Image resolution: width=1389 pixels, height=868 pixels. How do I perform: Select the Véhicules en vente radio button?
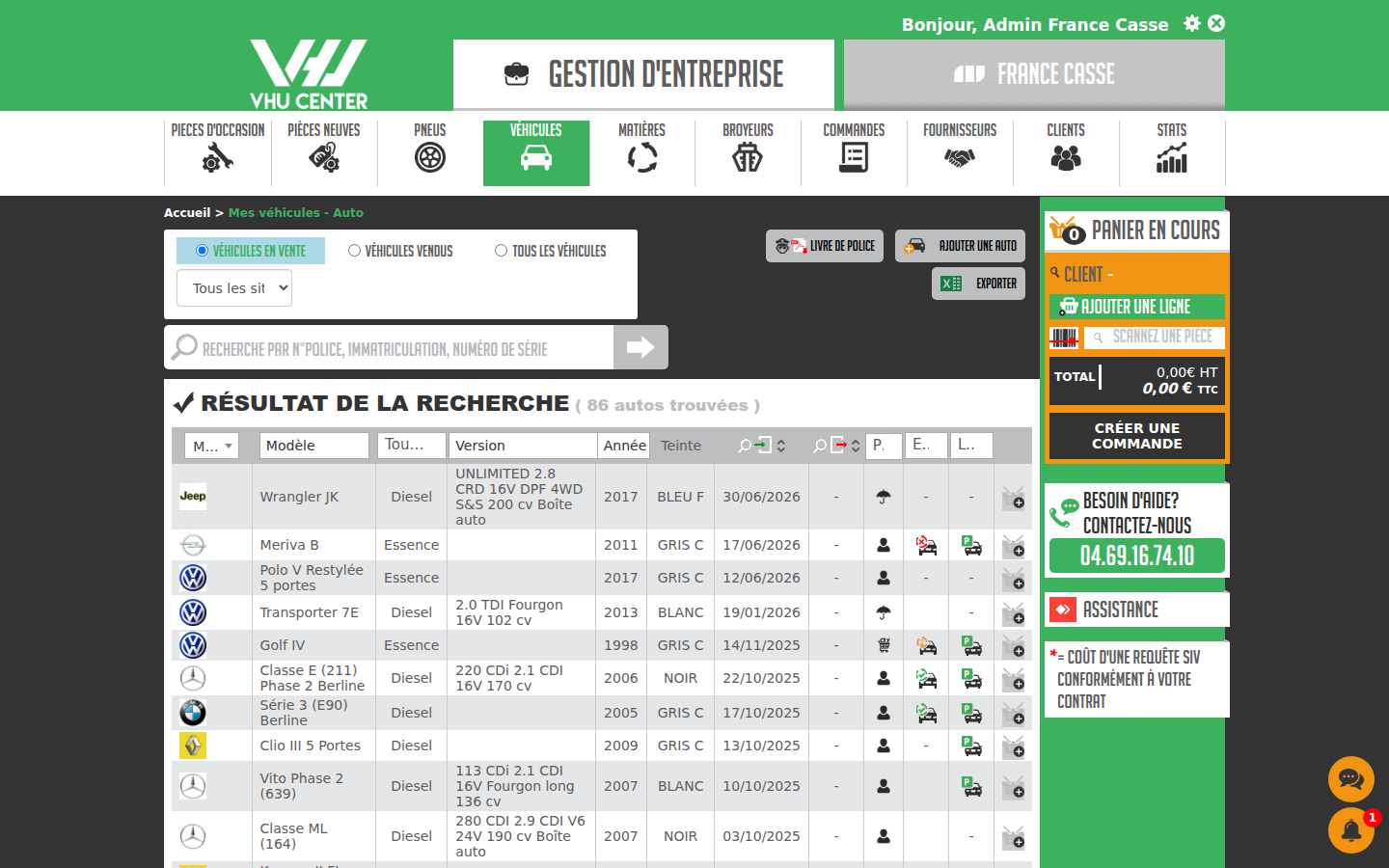coord(202,251)
